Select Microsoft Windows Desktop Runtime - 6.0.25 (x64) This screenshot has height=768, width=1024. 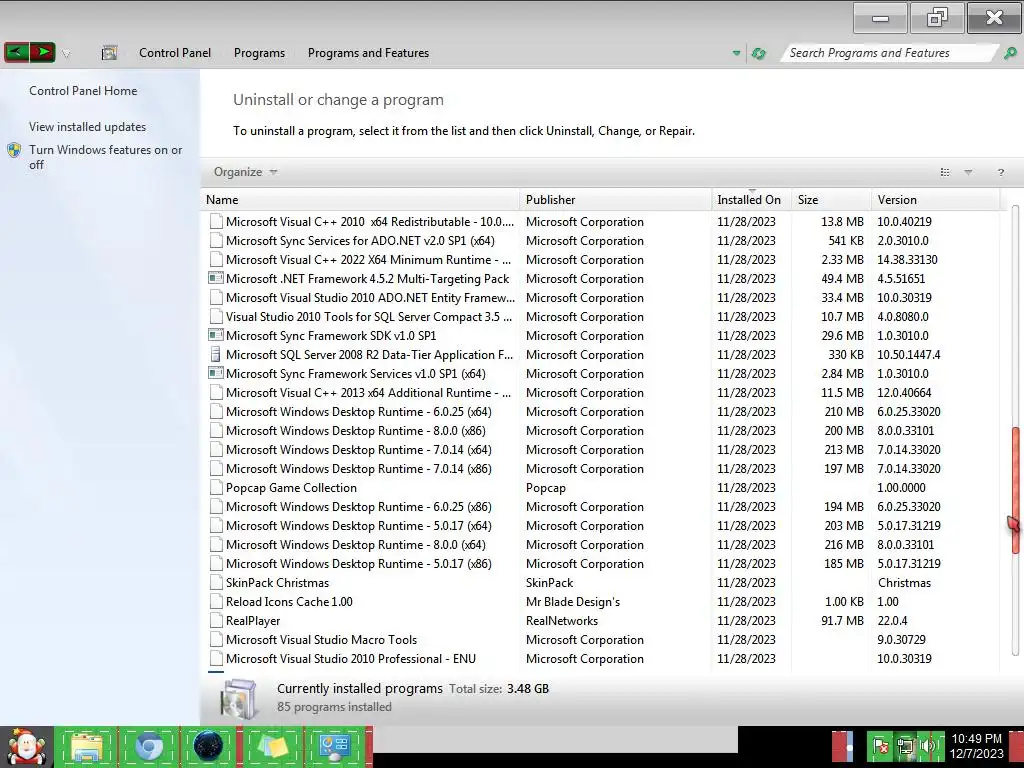coord(601,411)
